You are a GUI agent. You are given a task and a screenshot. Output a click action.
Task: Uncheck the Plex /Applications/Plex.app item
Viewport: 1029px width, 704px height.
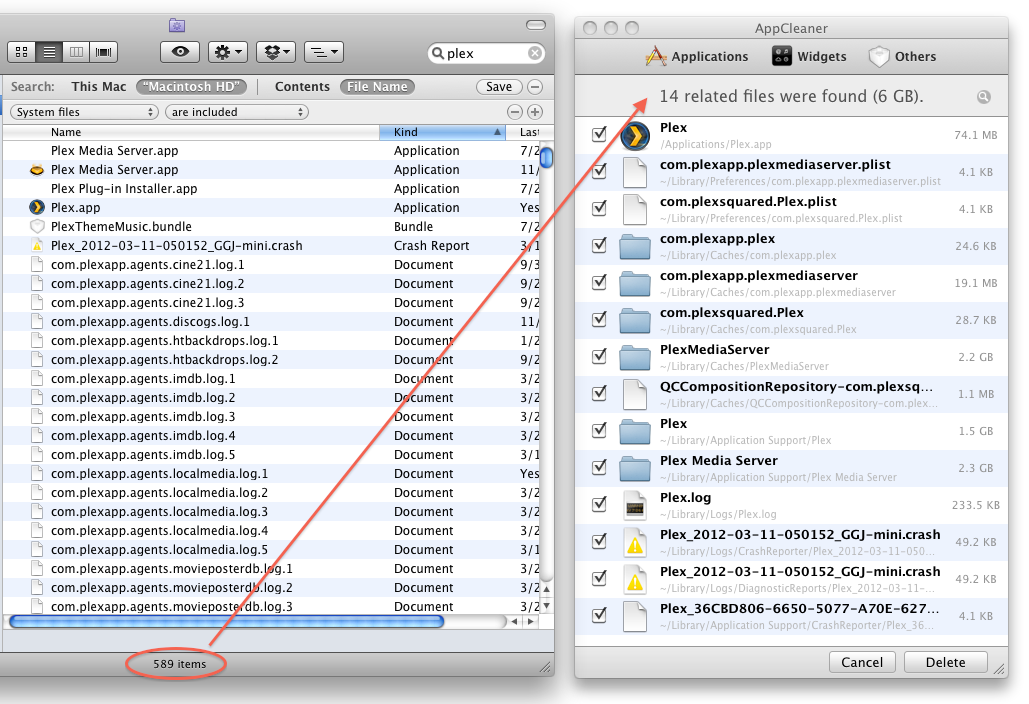(599, 135)
